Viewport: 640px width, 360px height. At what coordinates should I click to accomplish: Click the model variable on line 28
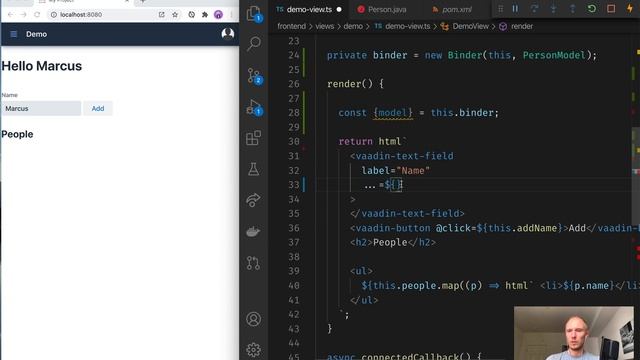[x=393, y=113]
